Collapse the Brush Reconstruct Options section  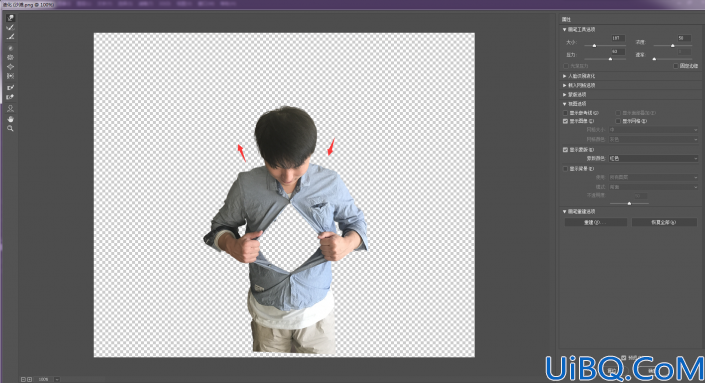(x=565, y=211)
